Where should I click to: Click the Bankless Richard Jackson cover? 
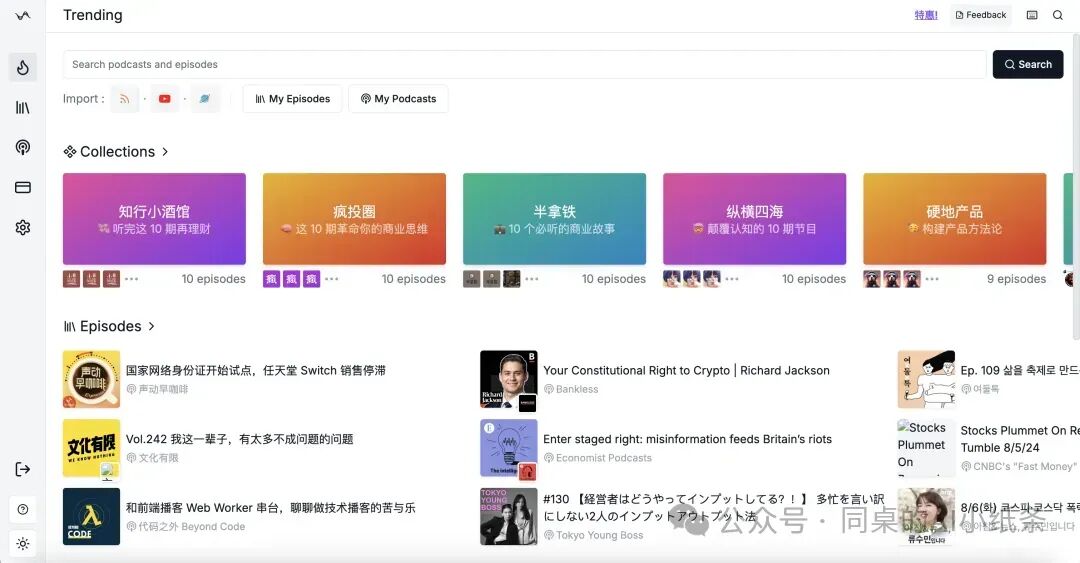508,379
